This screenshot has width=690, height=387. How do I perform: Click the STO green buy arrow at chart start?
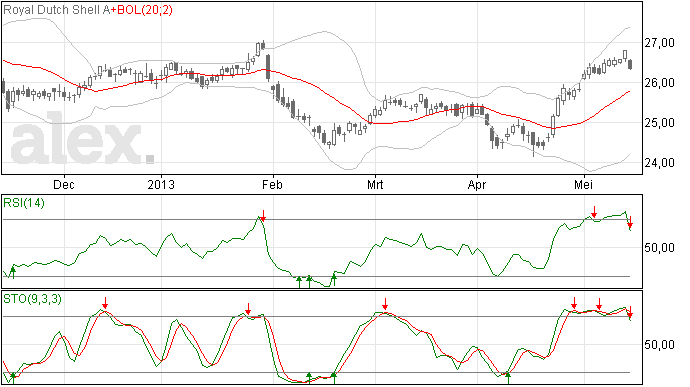[x=13, y=378]
